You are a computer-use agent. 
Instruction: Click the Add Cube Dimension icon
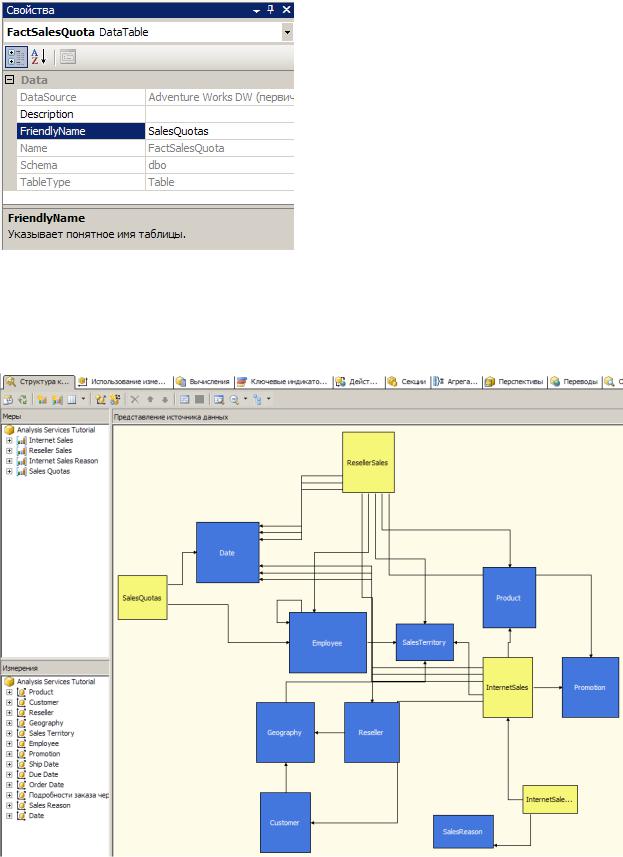coord(101,400)
